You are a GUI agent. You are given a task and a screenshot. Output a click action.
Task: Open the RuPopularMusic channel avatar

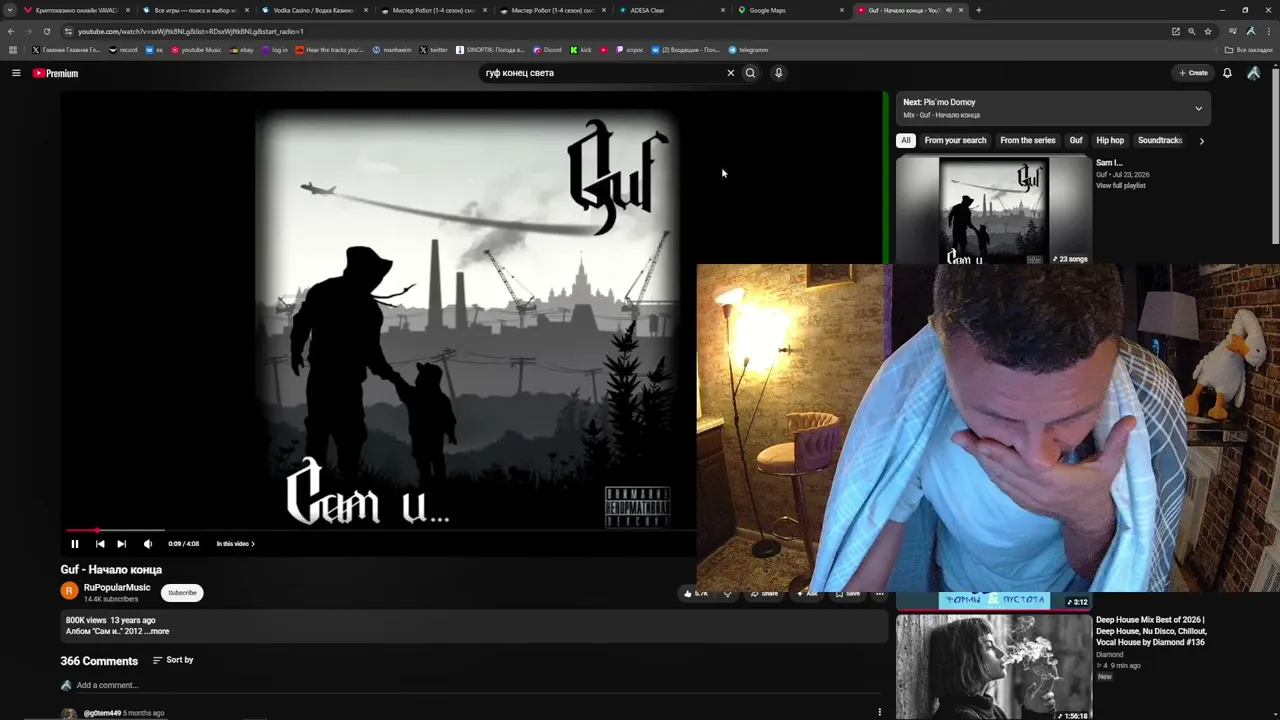pos(69,591)
